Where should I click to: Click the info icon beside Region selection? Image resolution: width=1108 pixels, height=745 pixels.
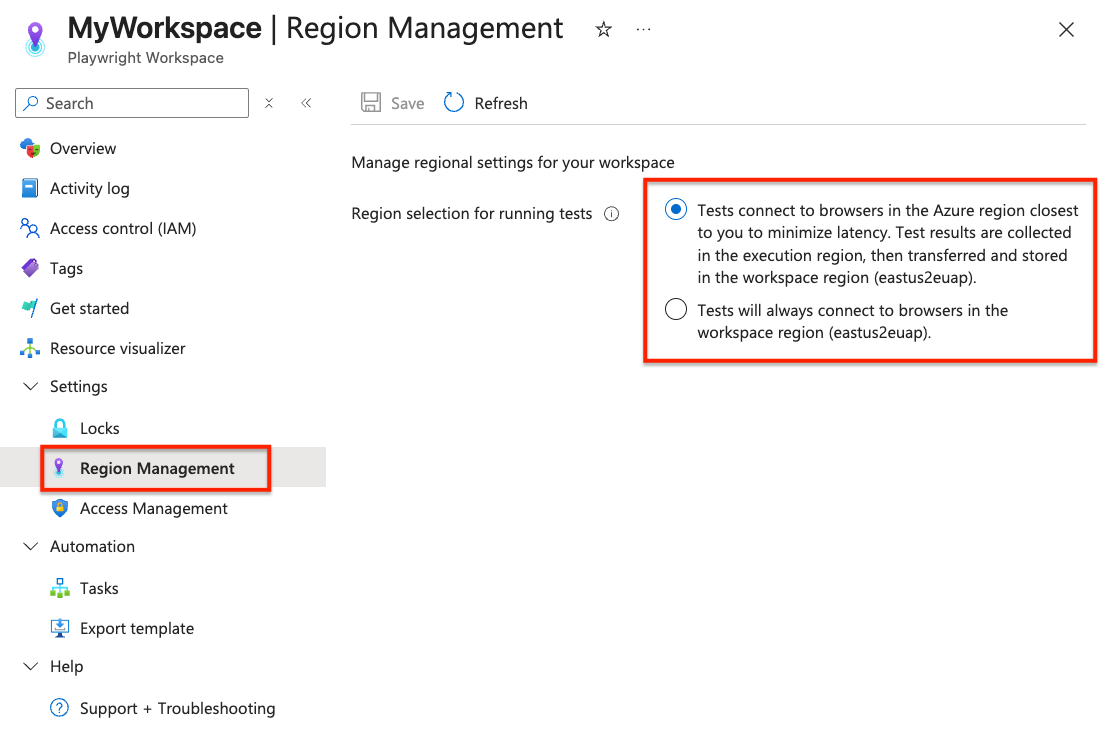click(x=611, y=214)
